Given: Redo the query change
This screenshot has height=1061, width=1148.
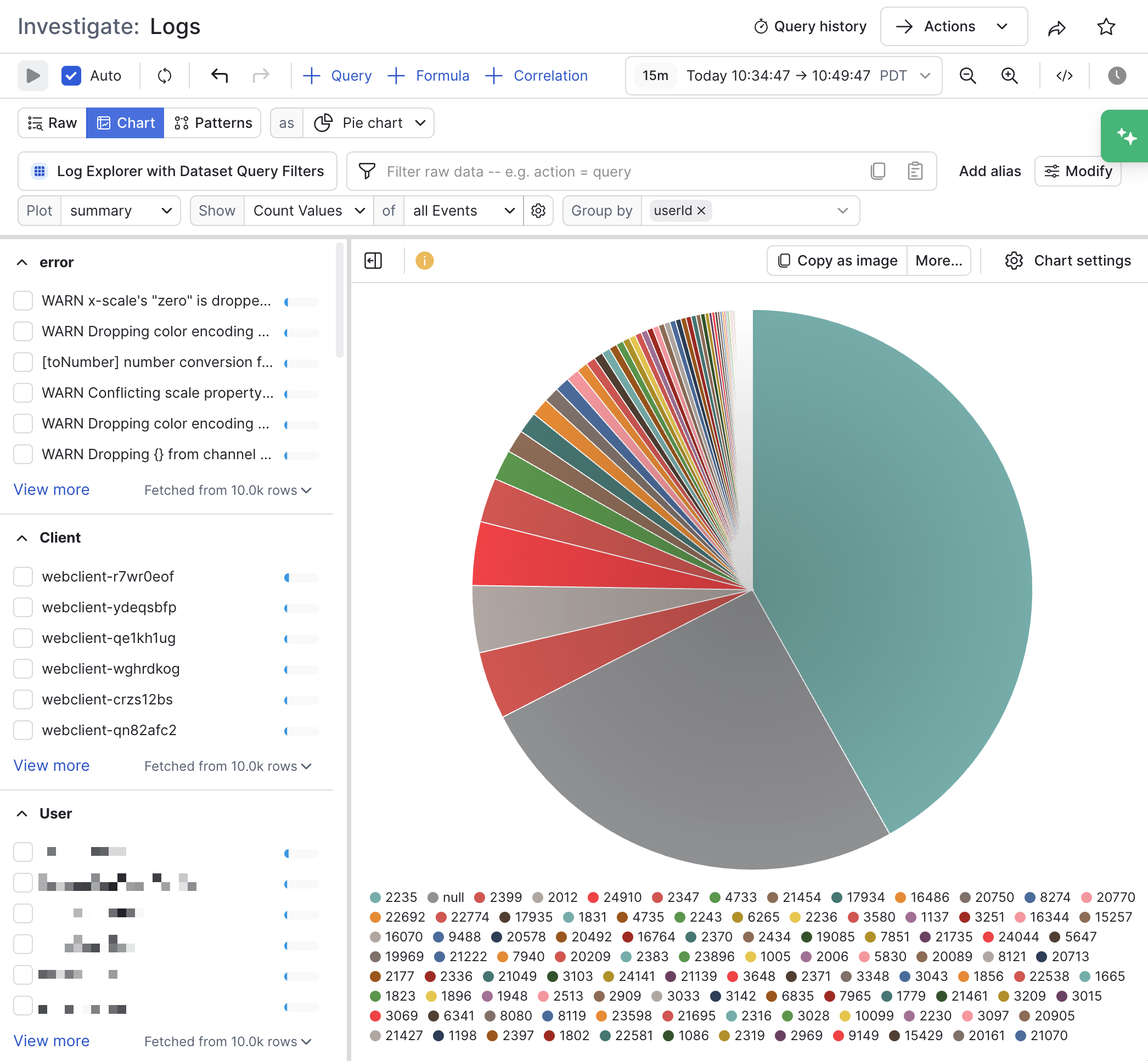Looking at the screenshot, I should tap(261, 76).
